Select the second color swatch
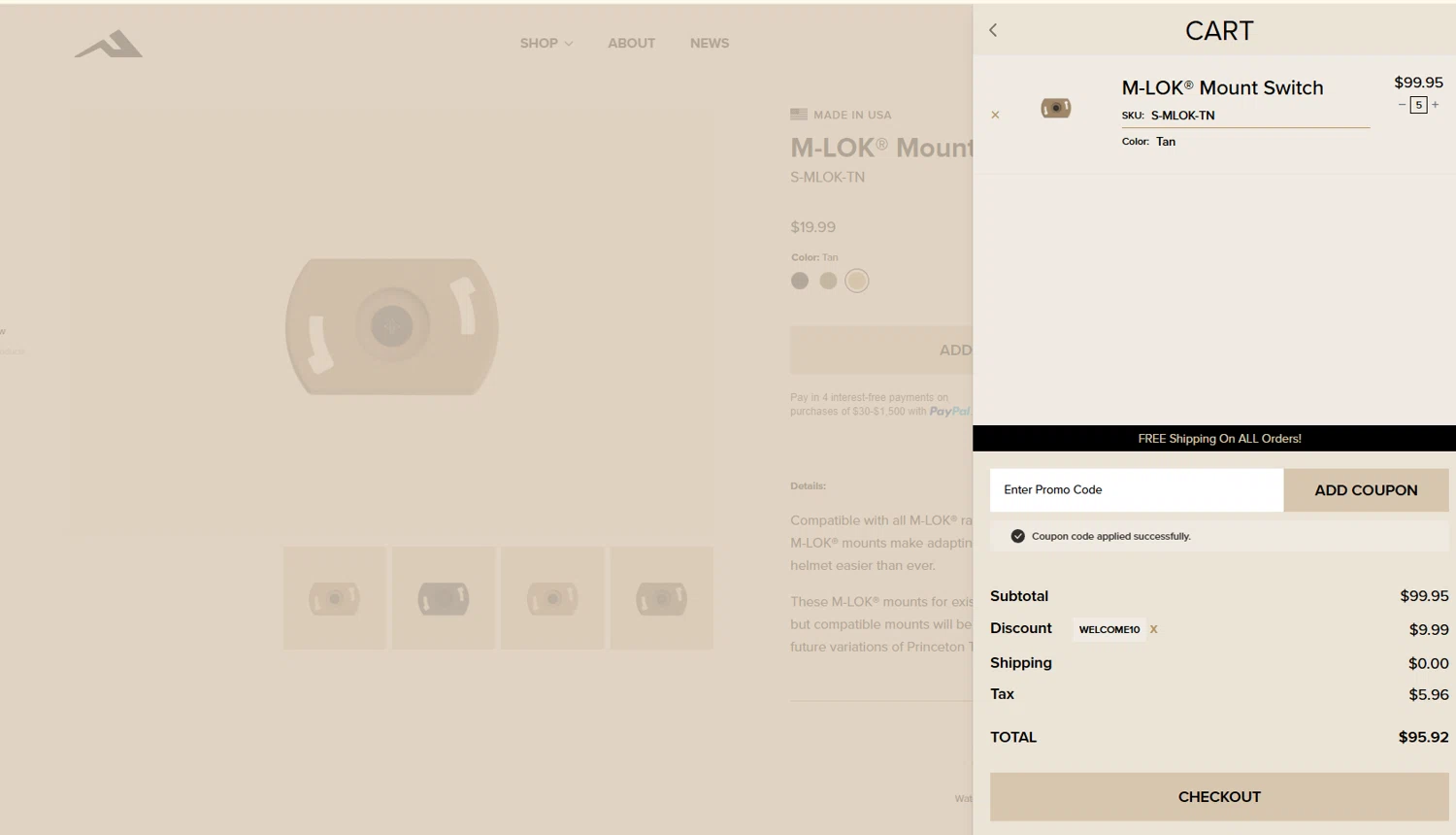This screenshot has height=835, width=1456. pyautogui.click(x=828, y=281)
